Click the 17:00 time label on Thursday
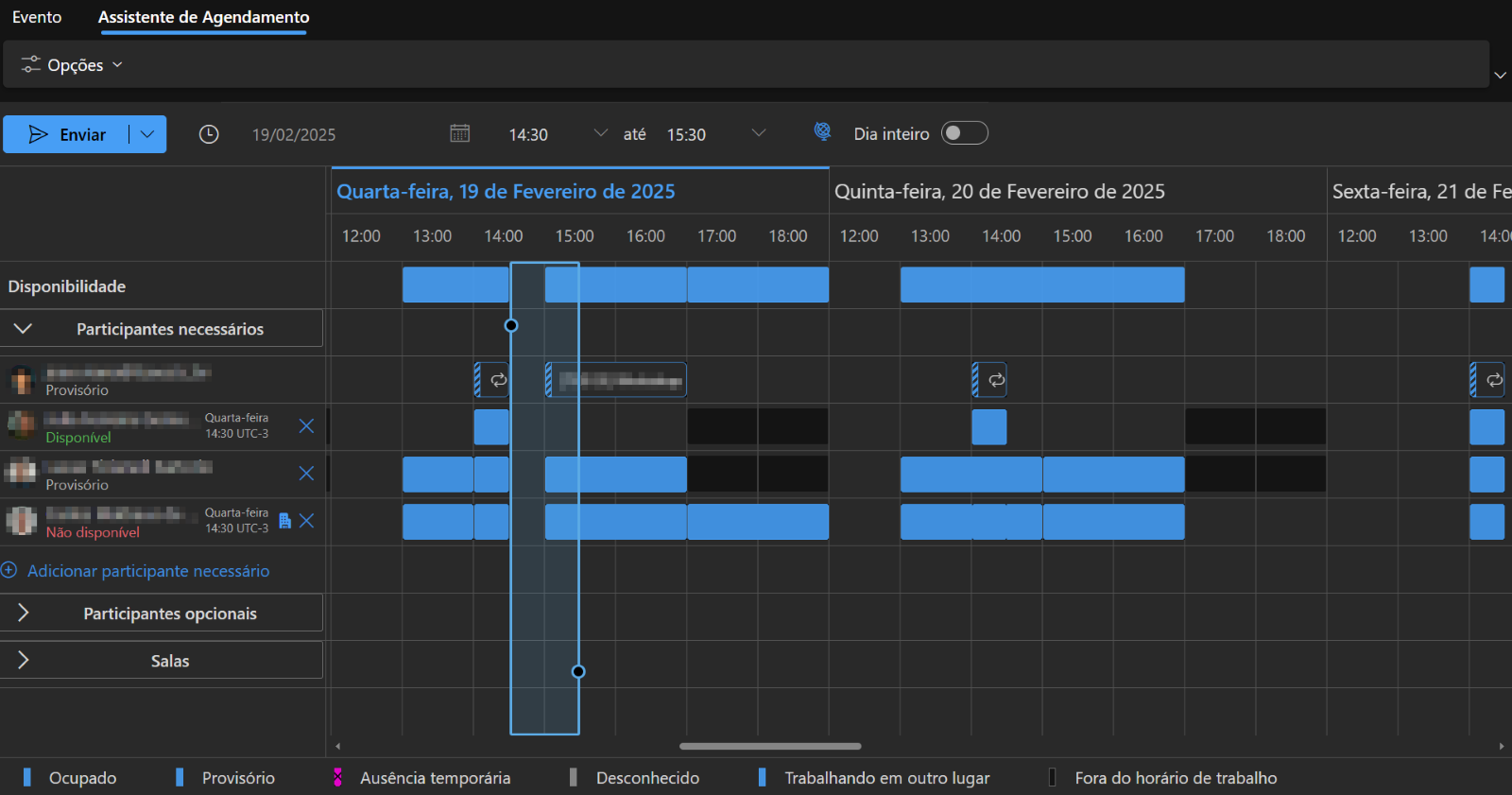The image size is (1512, 795). coord(1214,236)
